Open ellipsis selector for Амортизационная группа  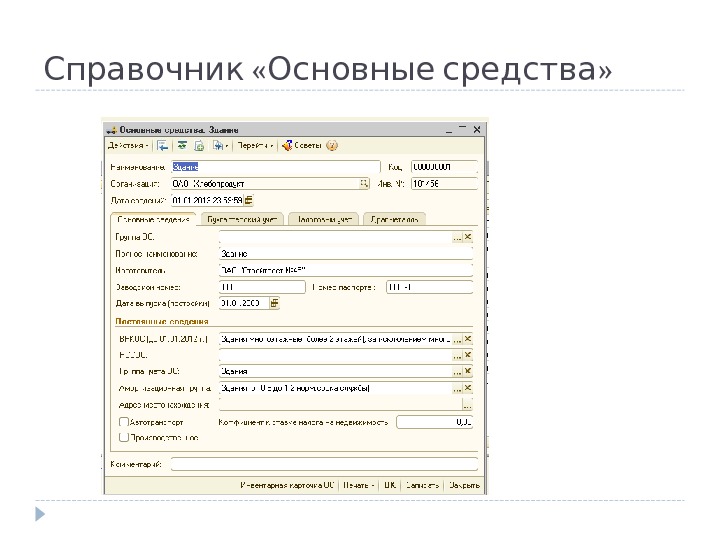pos(457,388)
